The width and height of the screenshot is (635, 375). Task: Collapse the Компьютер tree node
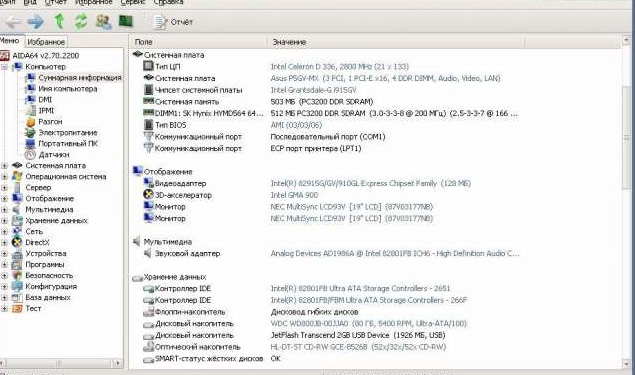[4, 67]
